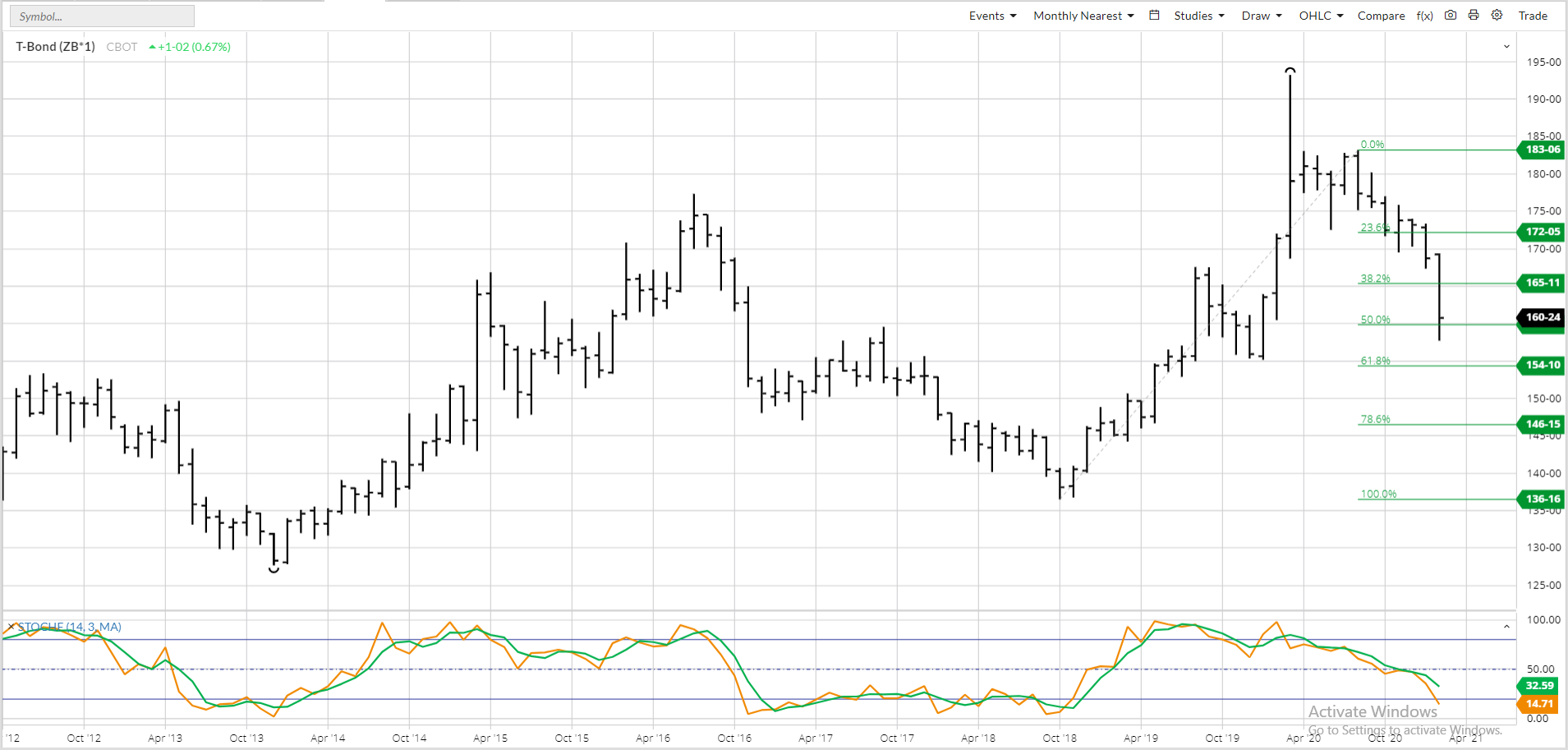Open the Studies dropdown menu
The height and width of the screenshot is (750, 1568).
coord(1198,16)
